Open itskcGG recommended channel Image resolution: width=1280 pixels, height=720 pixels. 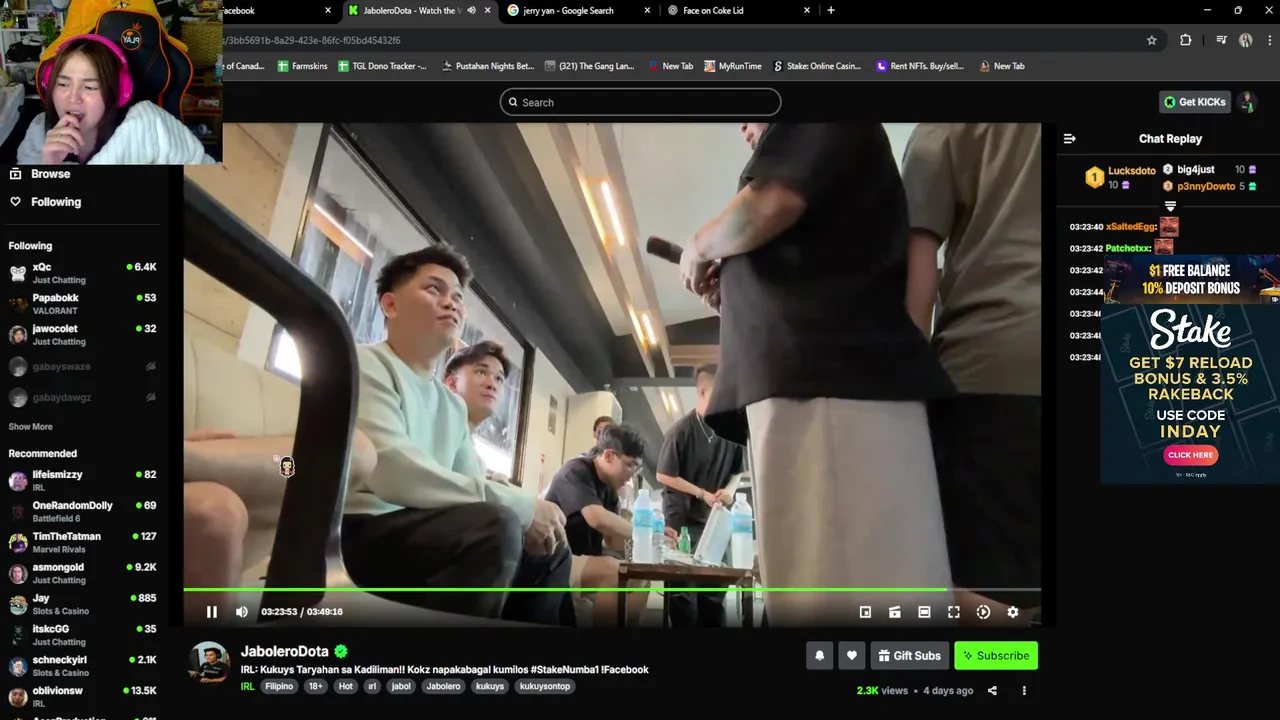coord(82,636)
